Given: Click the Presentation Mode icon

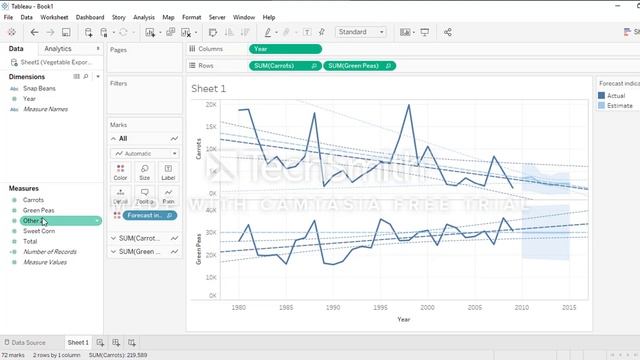Looking at the screenshot, I should (424, 32).
